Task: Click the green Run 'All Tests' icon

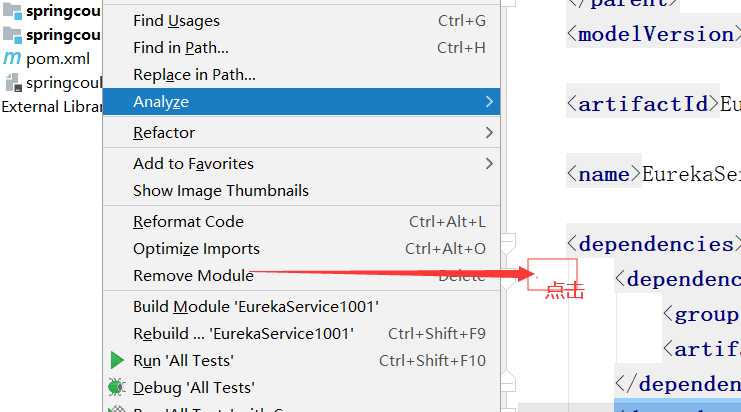Action: (x=117, y=360)
